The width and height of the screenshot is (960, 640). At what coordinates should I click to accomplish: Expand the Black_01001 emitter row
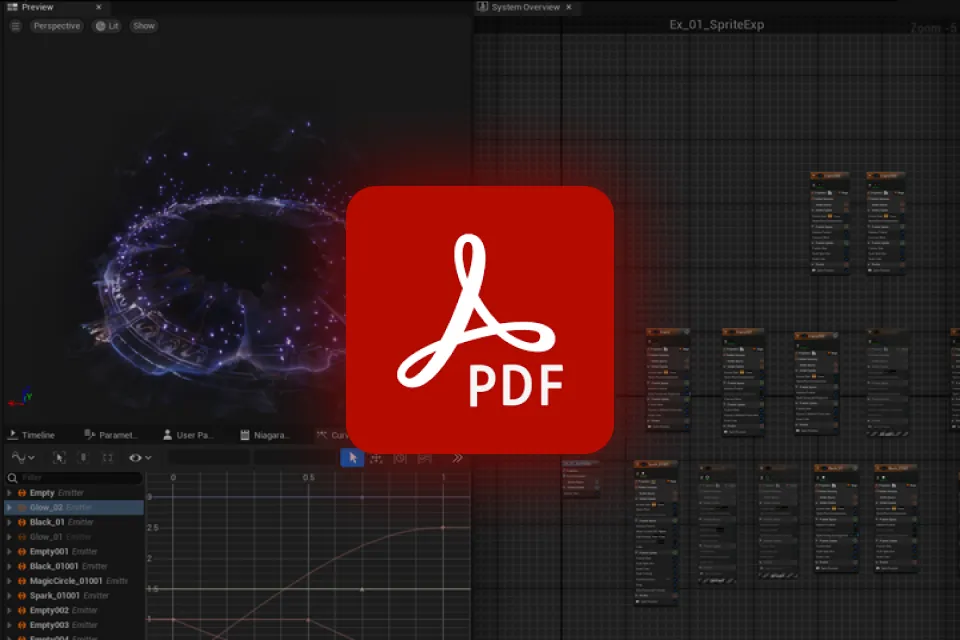click(9, 567)
